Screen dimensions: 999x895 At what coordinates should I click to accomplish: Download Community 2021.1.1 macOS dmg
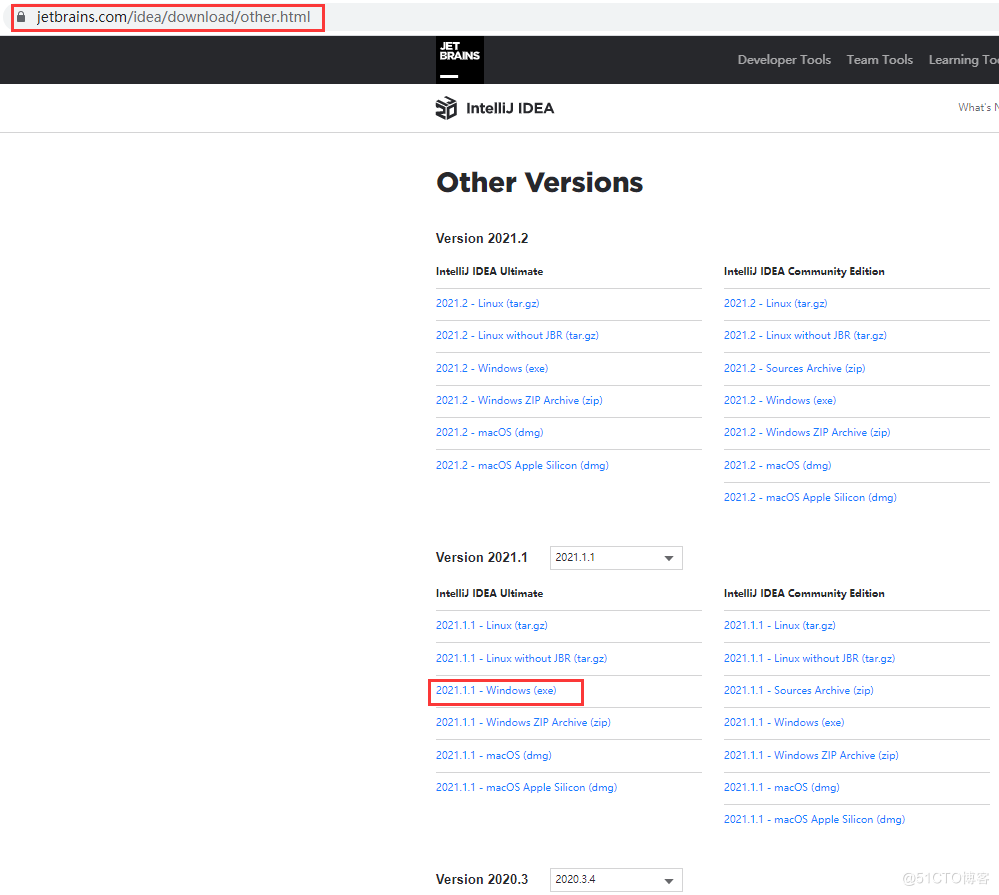pyautogui.click(x=782, y=787)
